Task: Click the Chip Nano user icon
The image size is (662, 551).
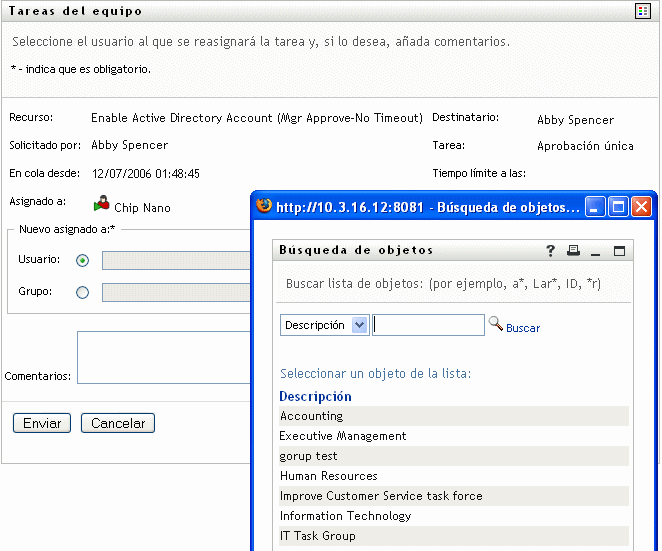Action: 101,204
